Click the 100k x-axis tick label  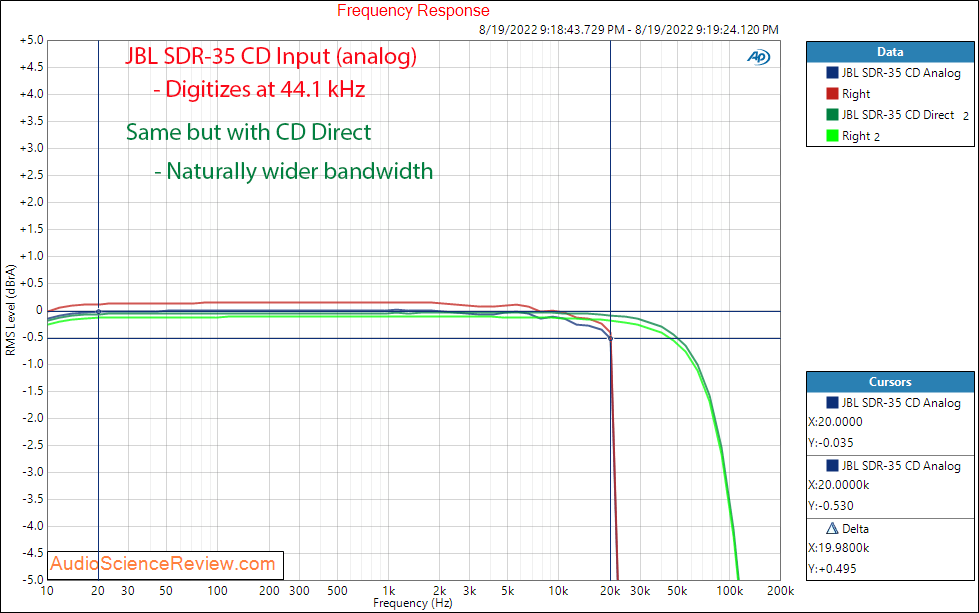tap(729, 591)
